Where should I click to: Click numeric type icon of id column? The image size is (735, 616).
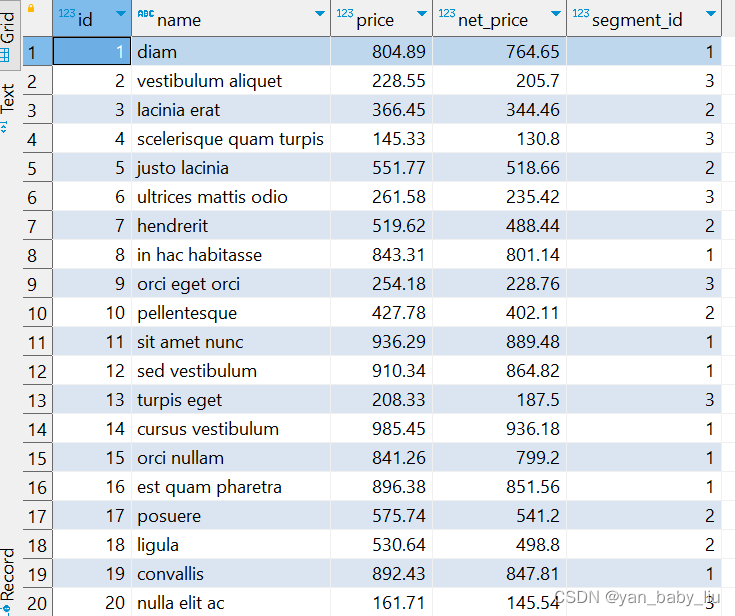pyautogui.click(x=67, y=13)
